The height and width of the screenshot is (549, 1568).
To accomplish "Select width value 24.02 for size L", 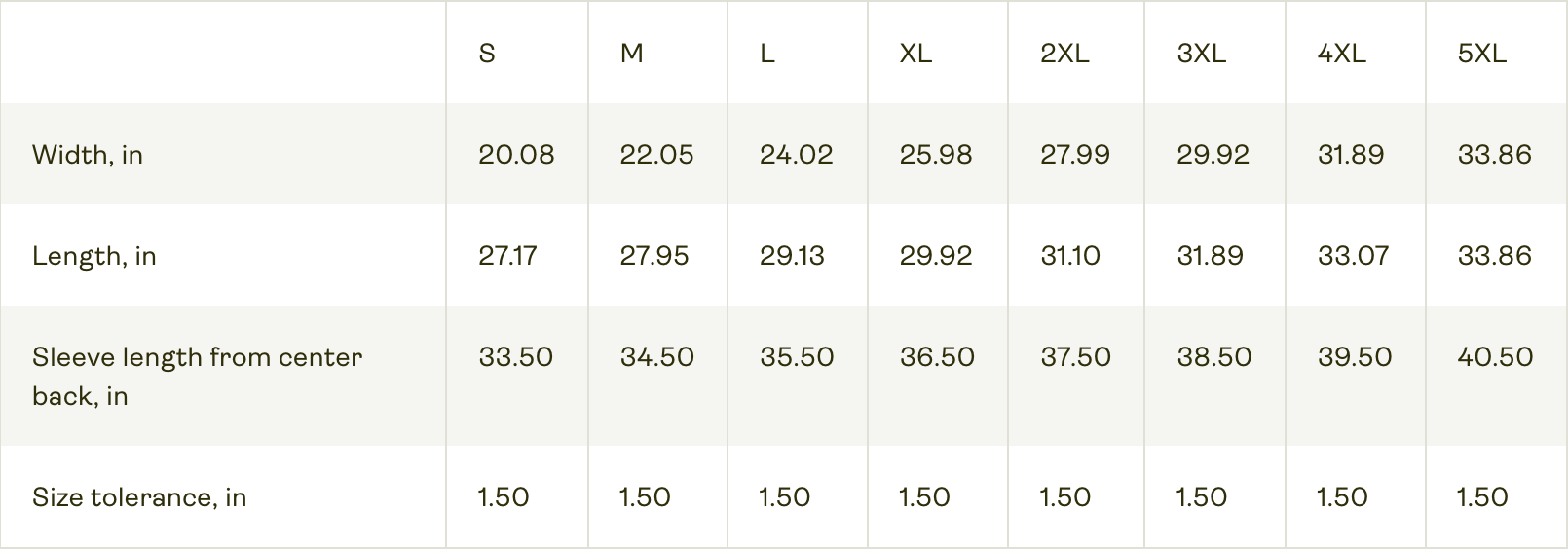I will coord(796,155).
